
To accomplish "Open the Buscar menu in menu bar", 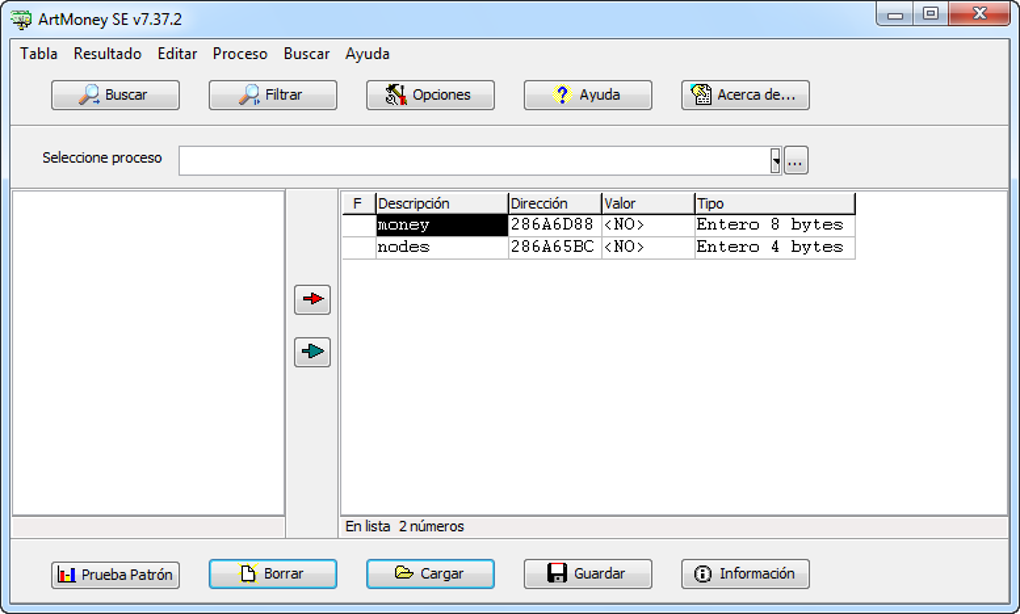I will 306,54.
